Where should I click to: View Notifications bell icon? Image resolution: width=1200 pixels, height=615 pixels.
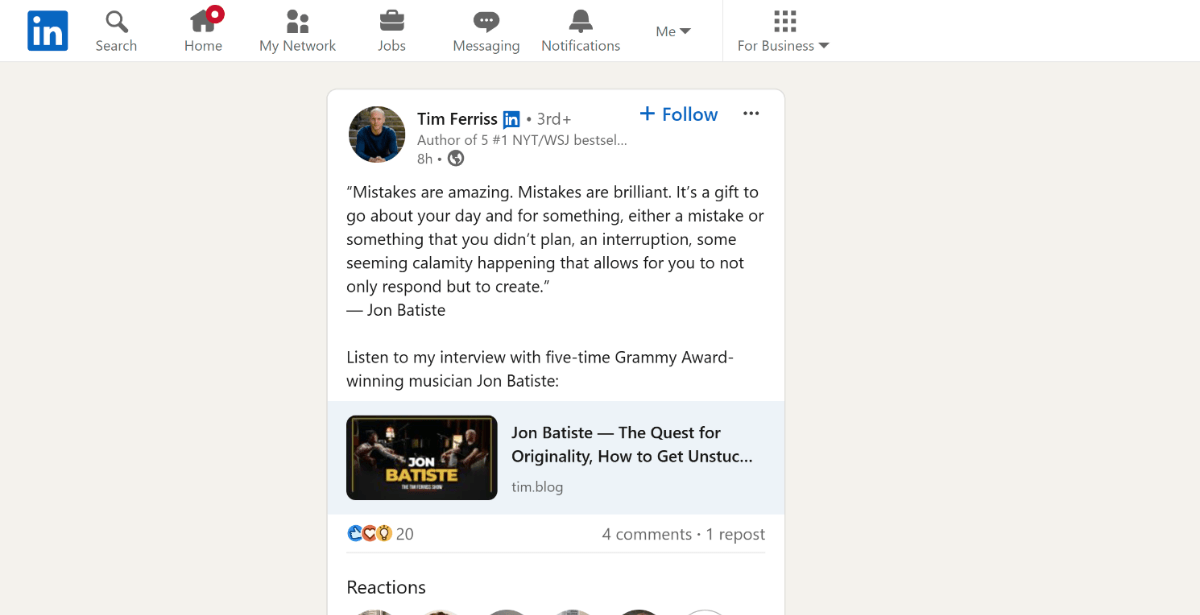(580, 21)
